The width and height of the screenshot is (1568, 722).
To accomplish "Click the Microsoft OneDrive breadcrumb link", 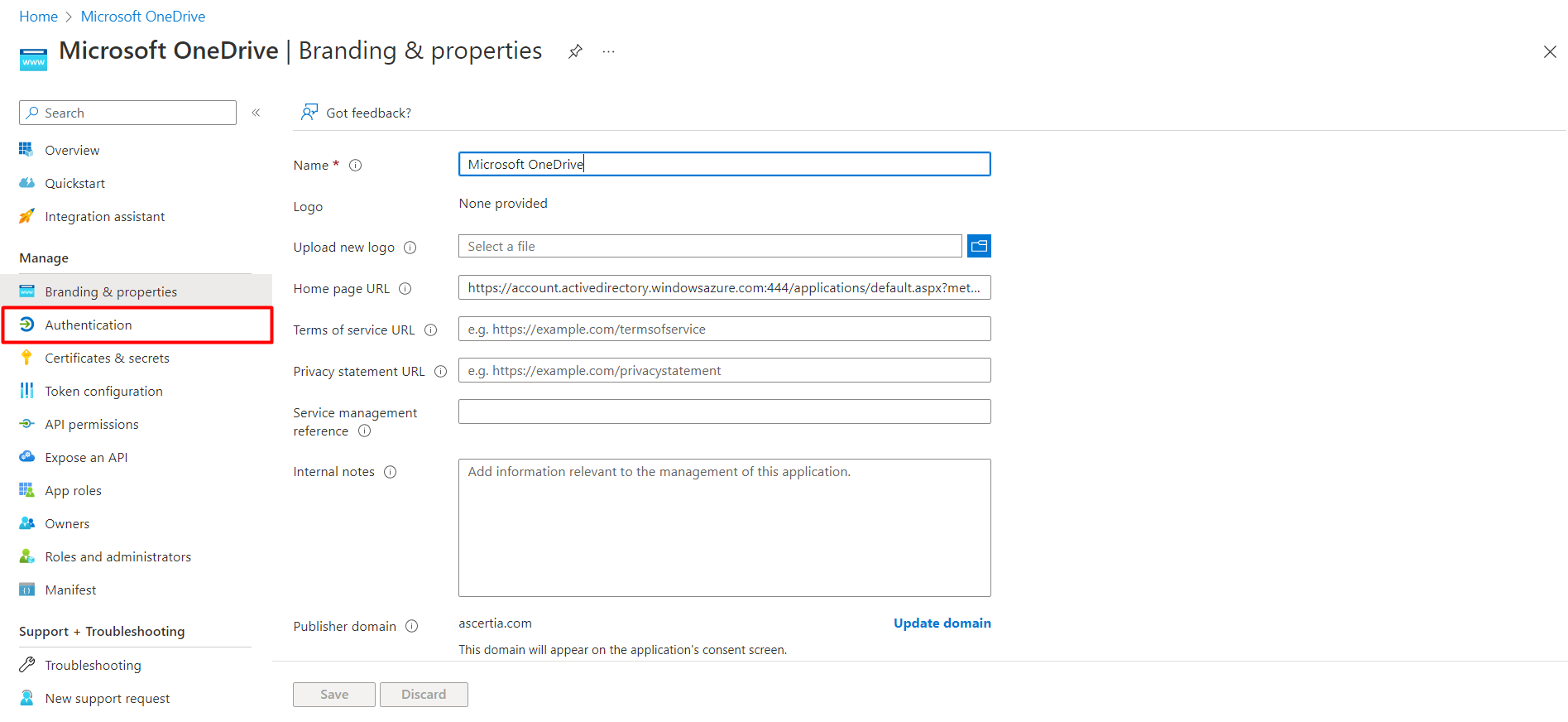I will tap(143, 17).
